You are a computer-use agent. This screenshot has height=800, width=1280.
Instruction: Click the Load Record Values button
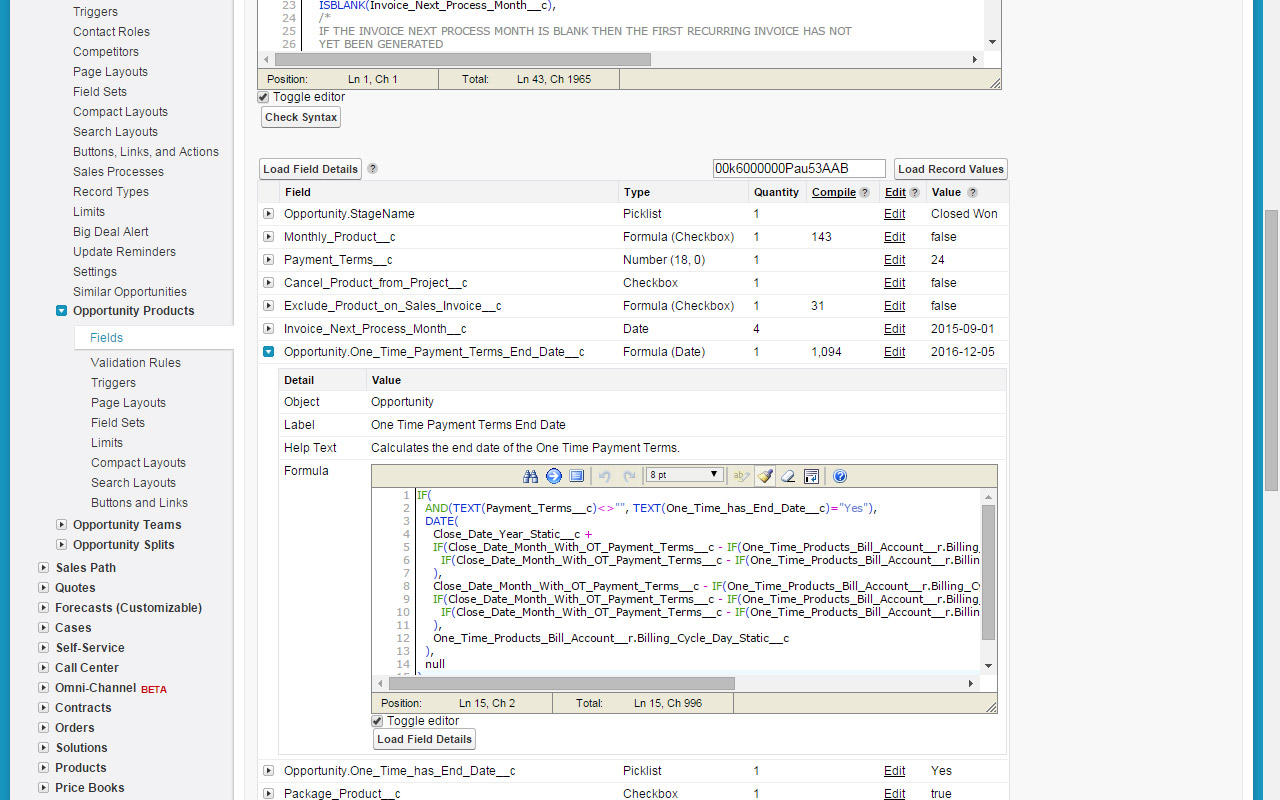tap(950, 169)
